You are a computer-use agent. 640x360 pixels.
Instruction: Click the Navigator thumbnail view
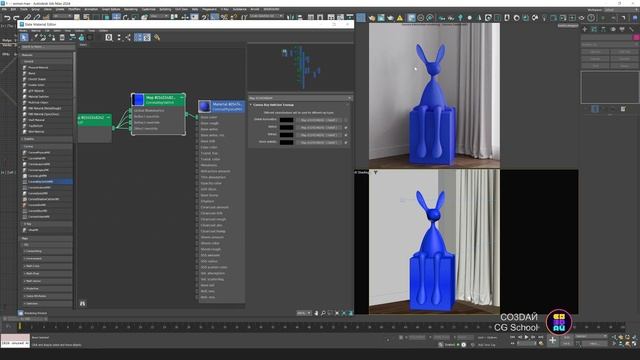(300, 67)
